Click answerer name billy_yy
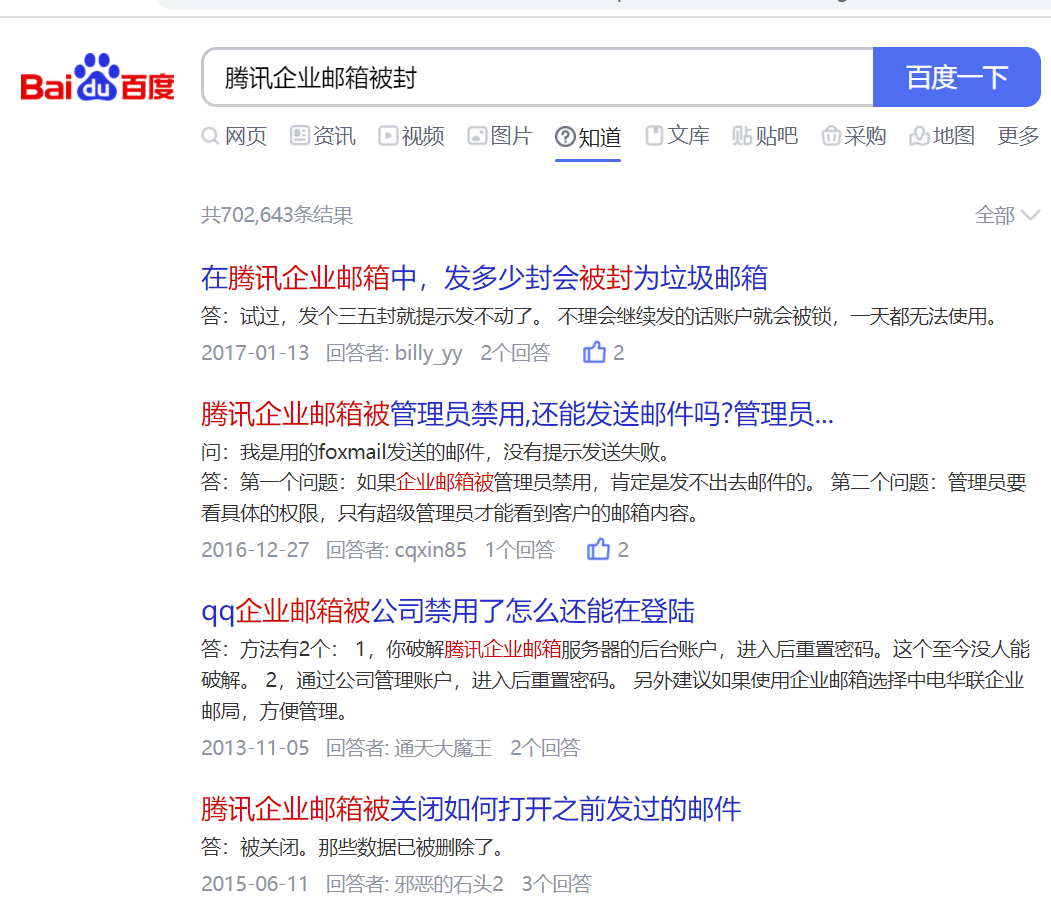The width and height of the screenshot is (1051, 902). 428,353
